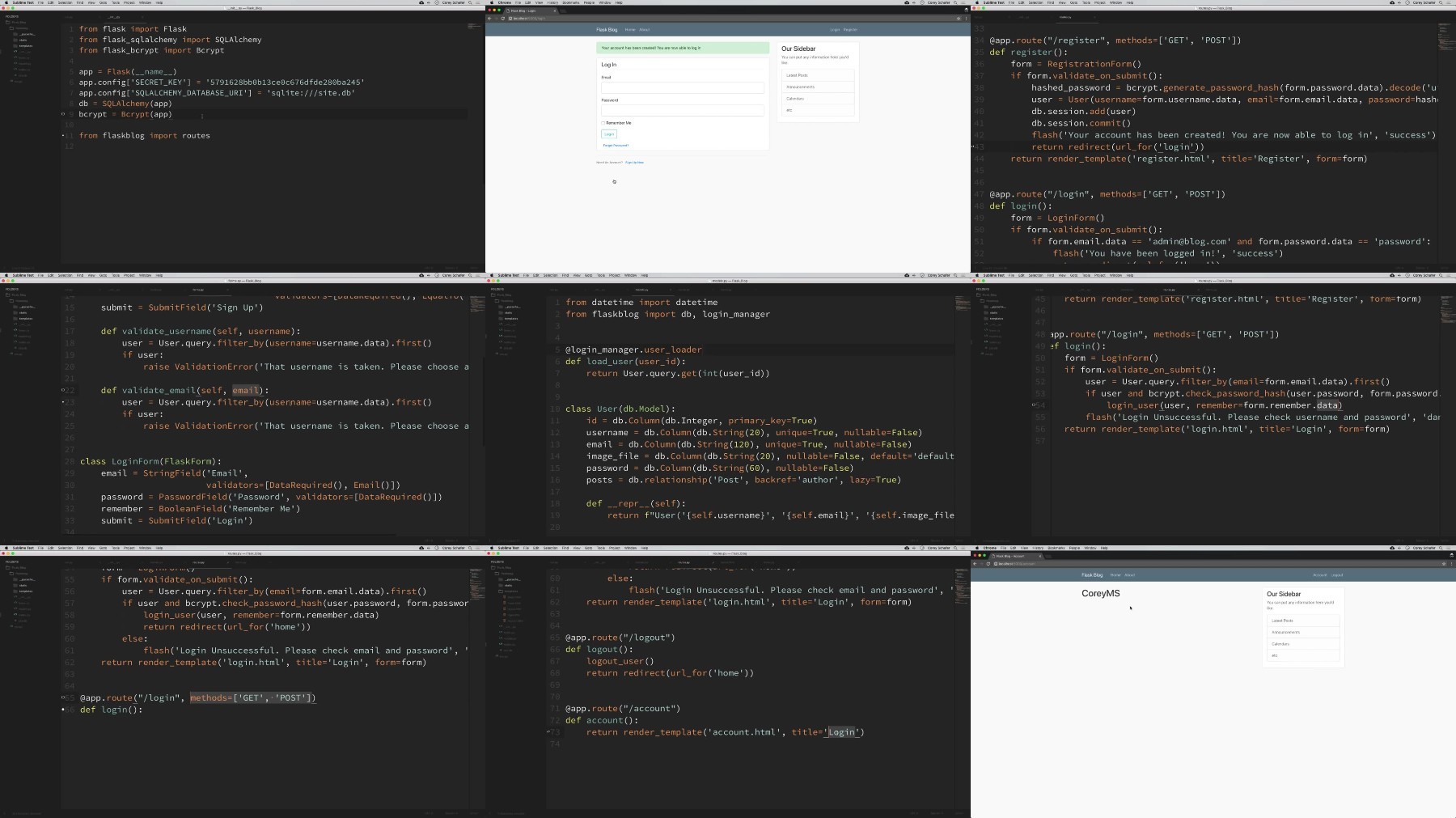
Task: Submit the form with the Login button
Action: click(x=609, y=134)
